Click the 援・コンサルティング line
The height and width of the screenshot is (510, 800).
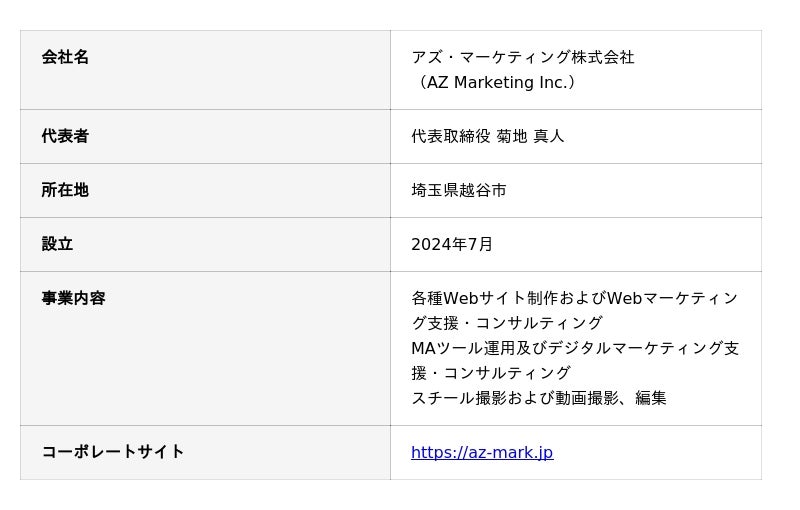[x=491, y=373]
